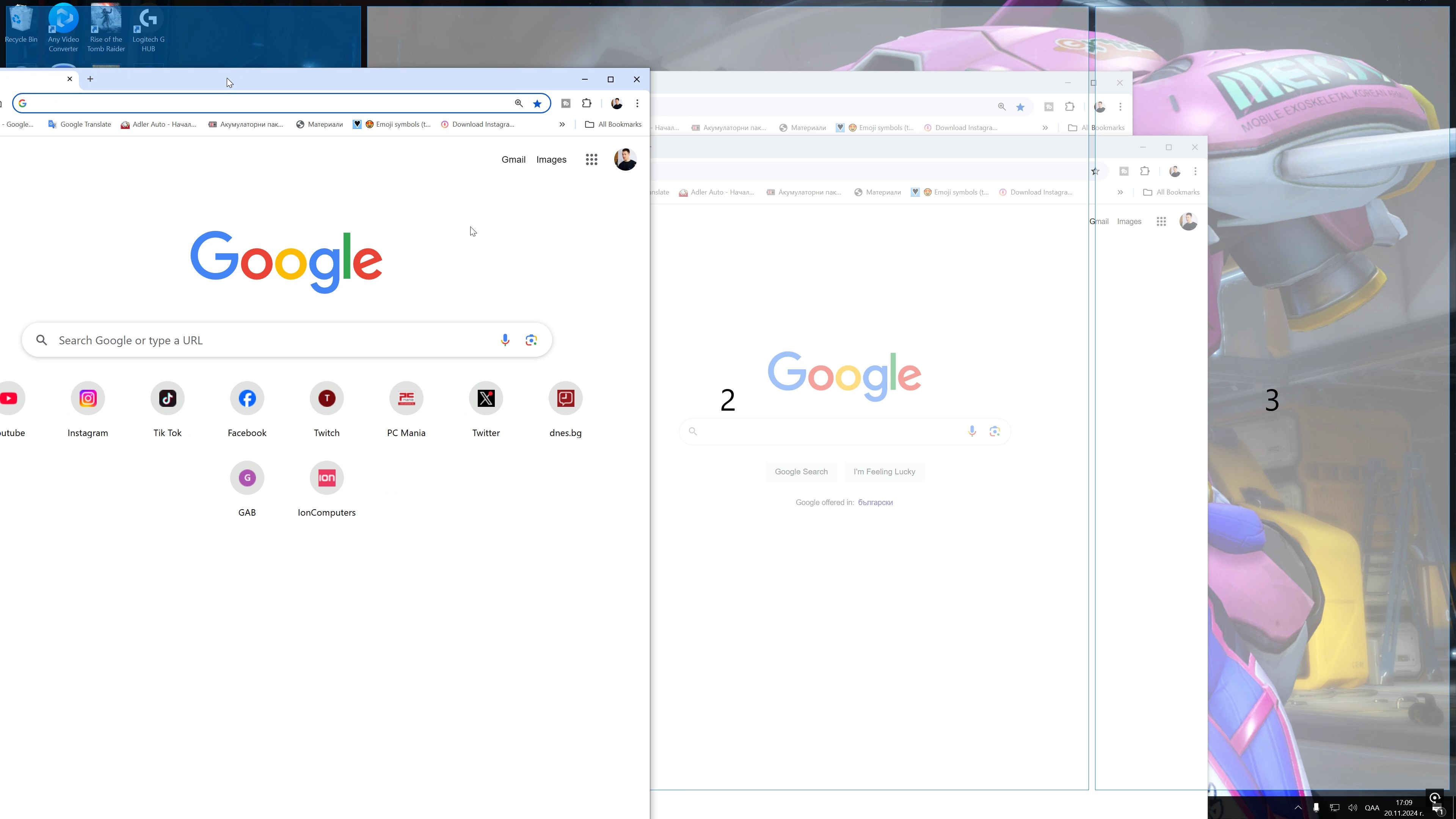Click Google Search button in background window
Screen dimensions: 1456x819
[801, 472]
